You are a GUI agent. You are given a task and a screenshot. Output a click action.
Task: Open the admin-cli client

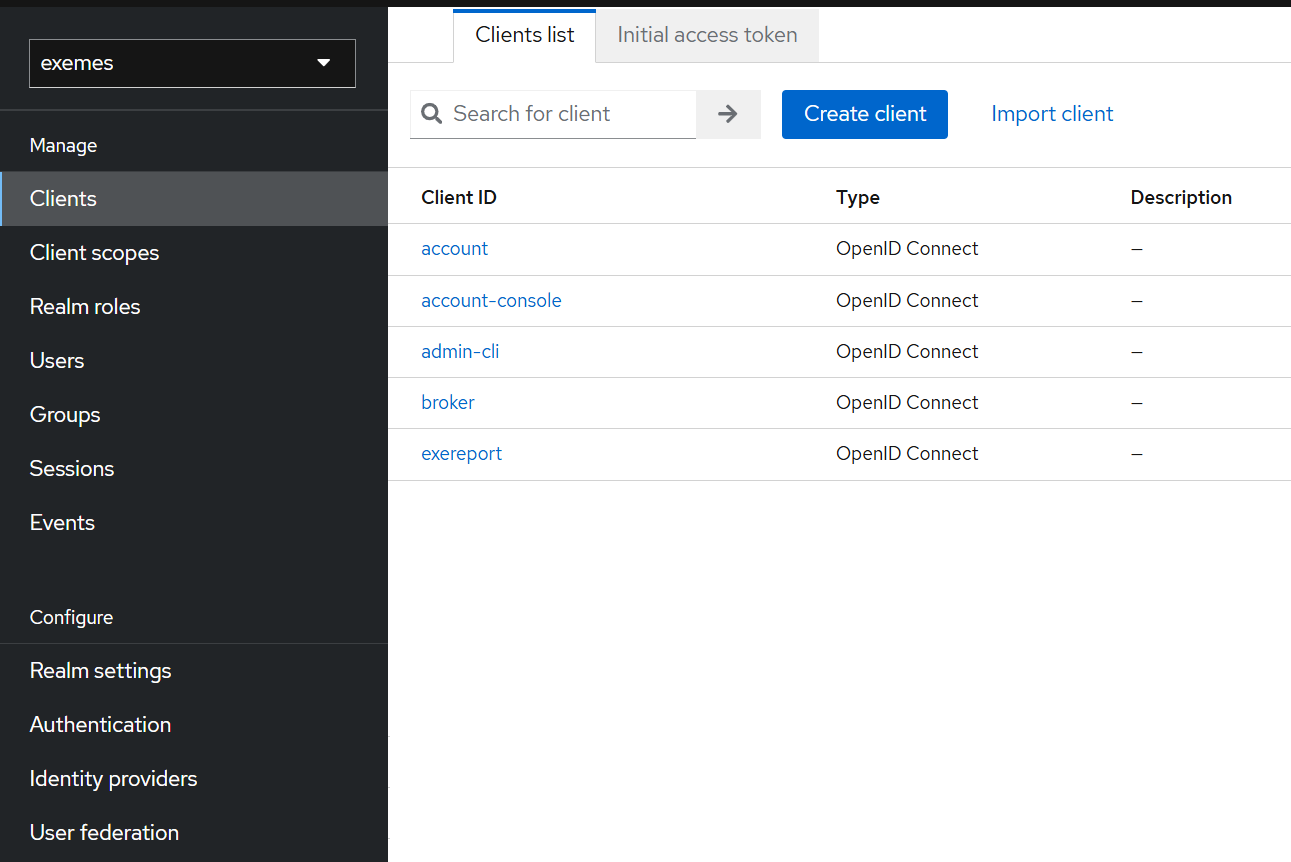point(460,352)
